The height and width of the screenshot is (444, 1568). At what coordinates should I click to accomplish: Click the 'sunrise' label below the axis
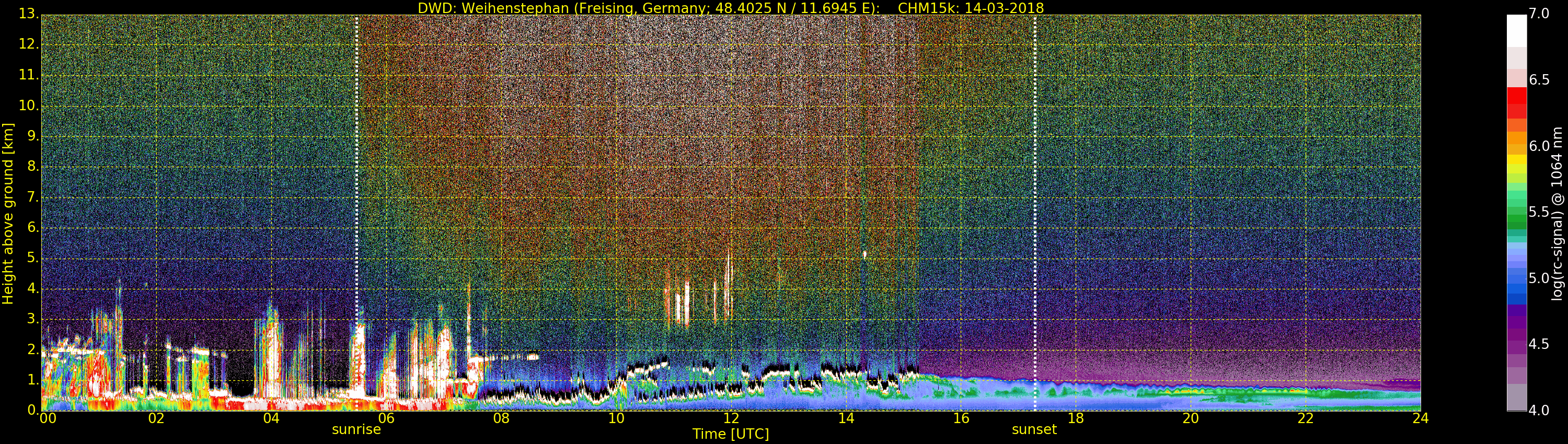356,429
